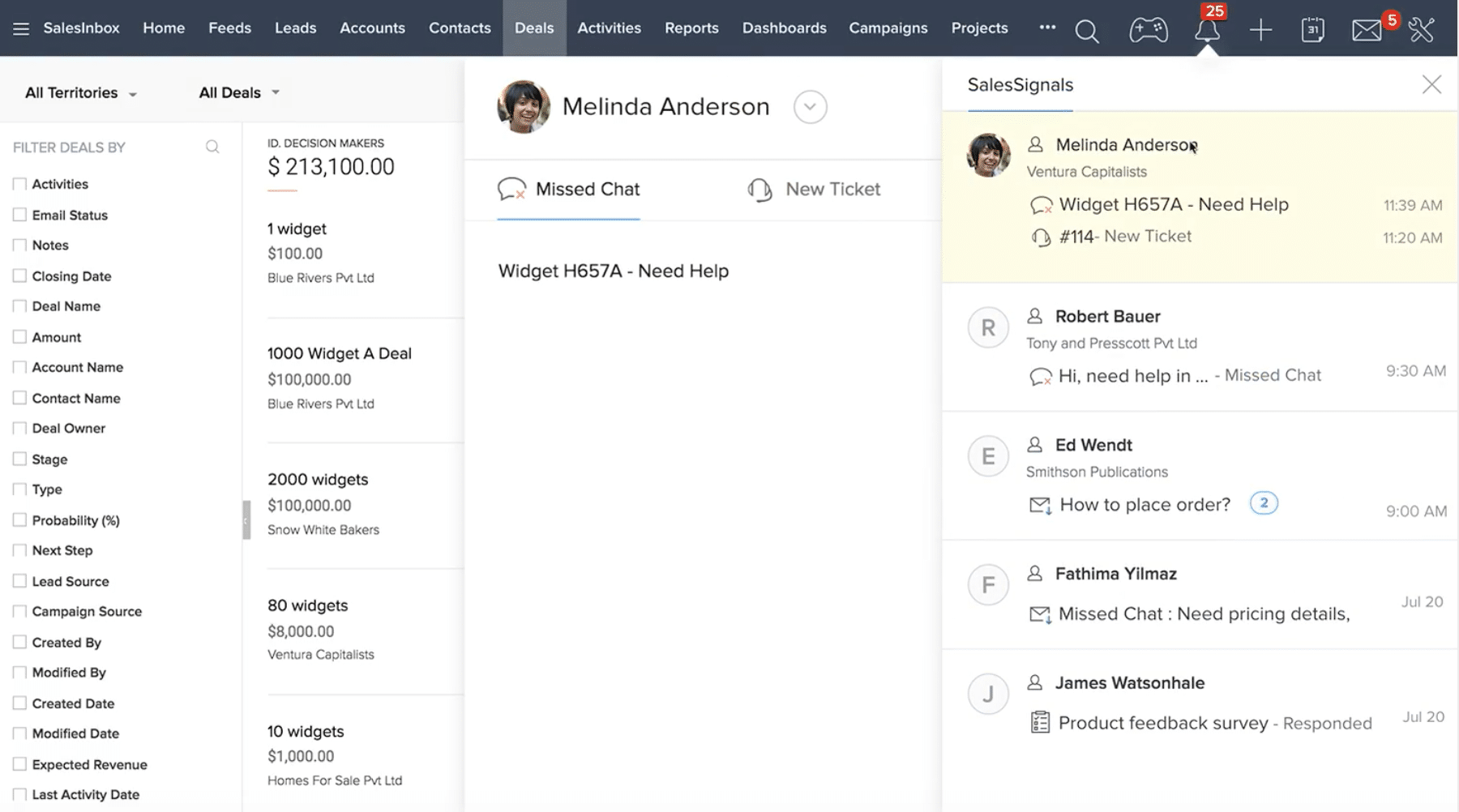Viewport: 1459px width, 812px height.
Task: Open Ed Wendt's How to place order signal
Action: click(x=1144, y=505)
